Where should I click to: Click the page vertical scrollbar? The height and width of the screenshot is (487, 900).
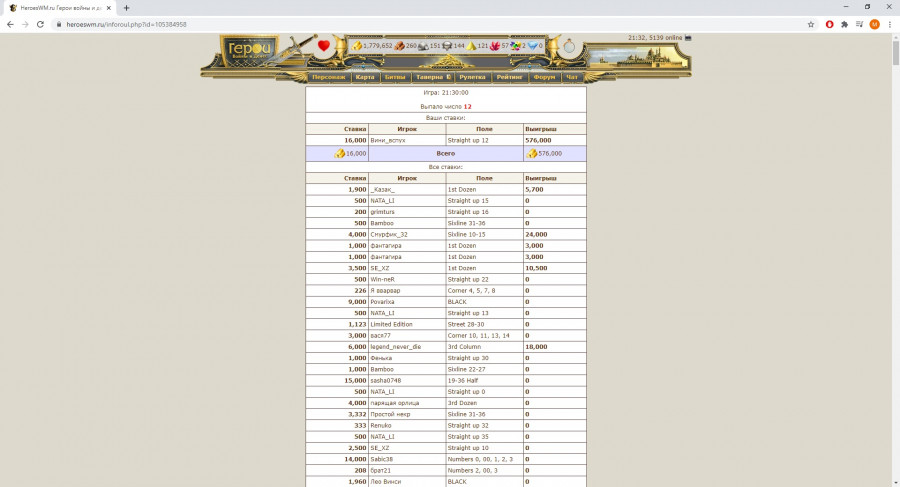coord(894,200)
